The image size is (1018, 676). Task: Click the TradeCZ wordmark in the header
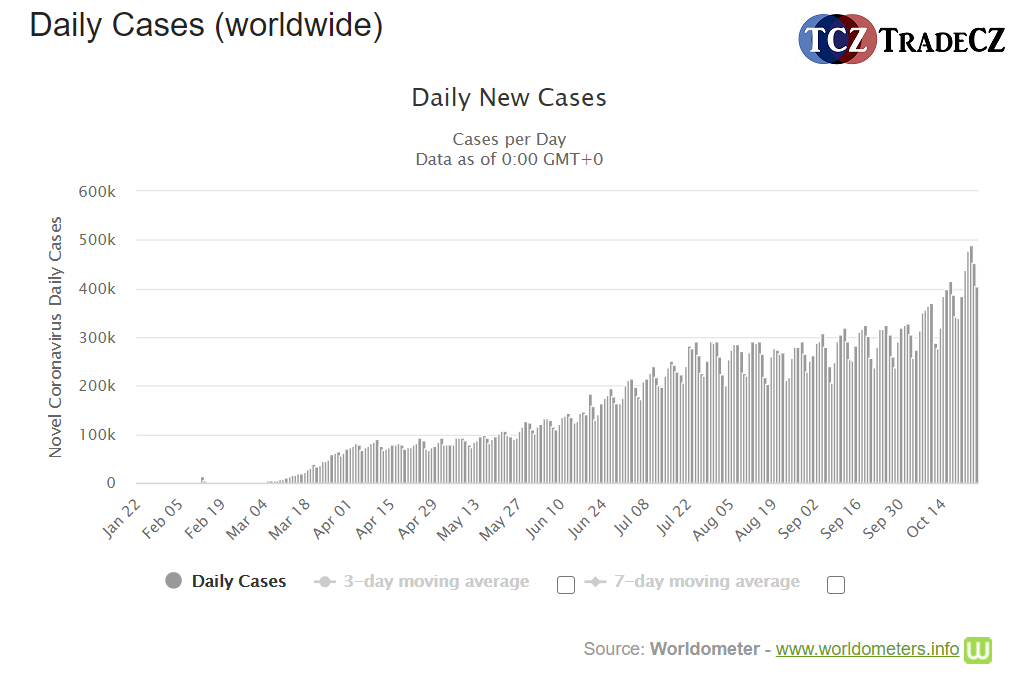click(x=942, y=40)
